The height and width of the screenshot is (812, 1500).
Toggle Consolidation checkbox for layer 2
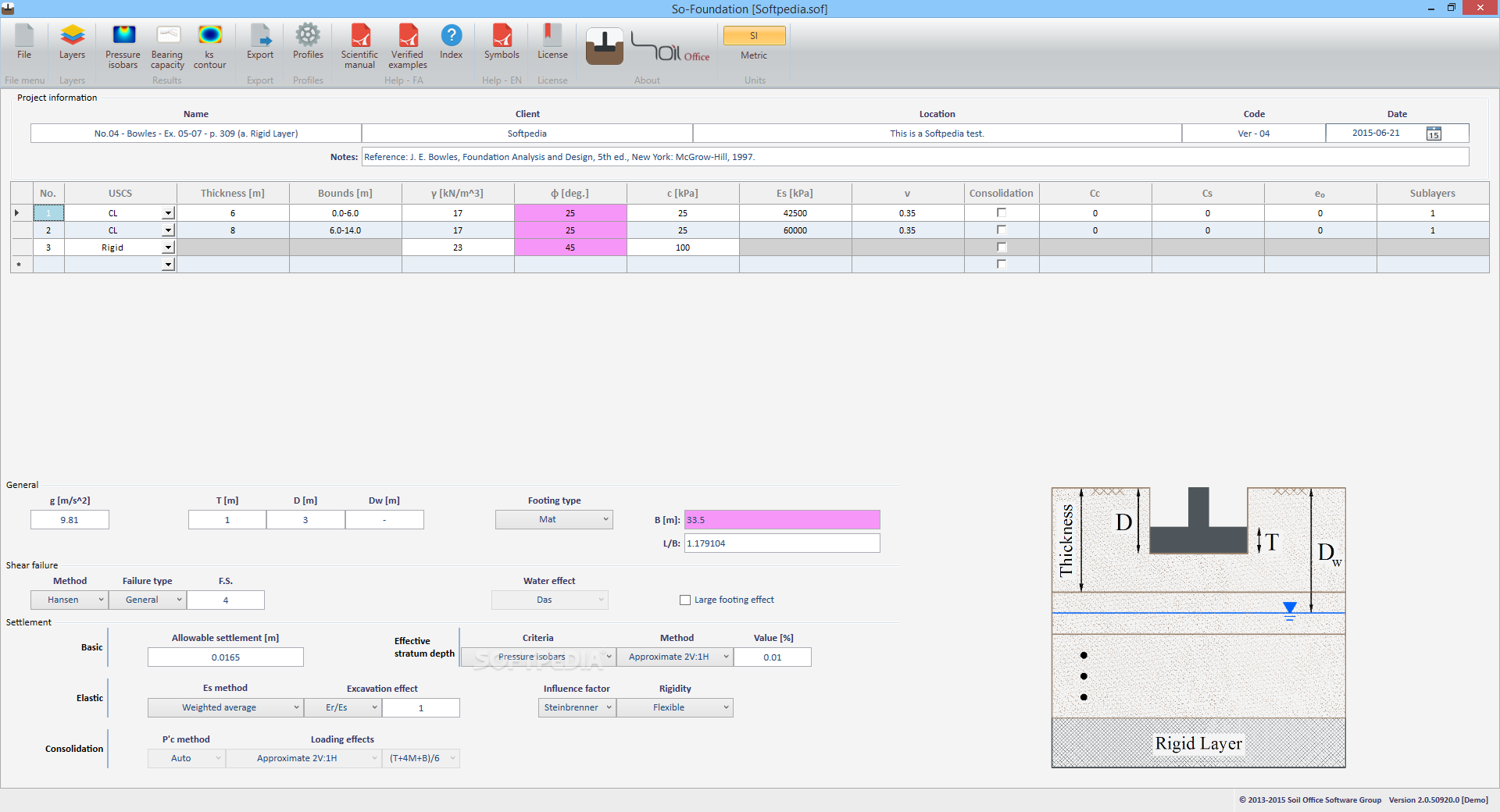[x=1002, y=230]
